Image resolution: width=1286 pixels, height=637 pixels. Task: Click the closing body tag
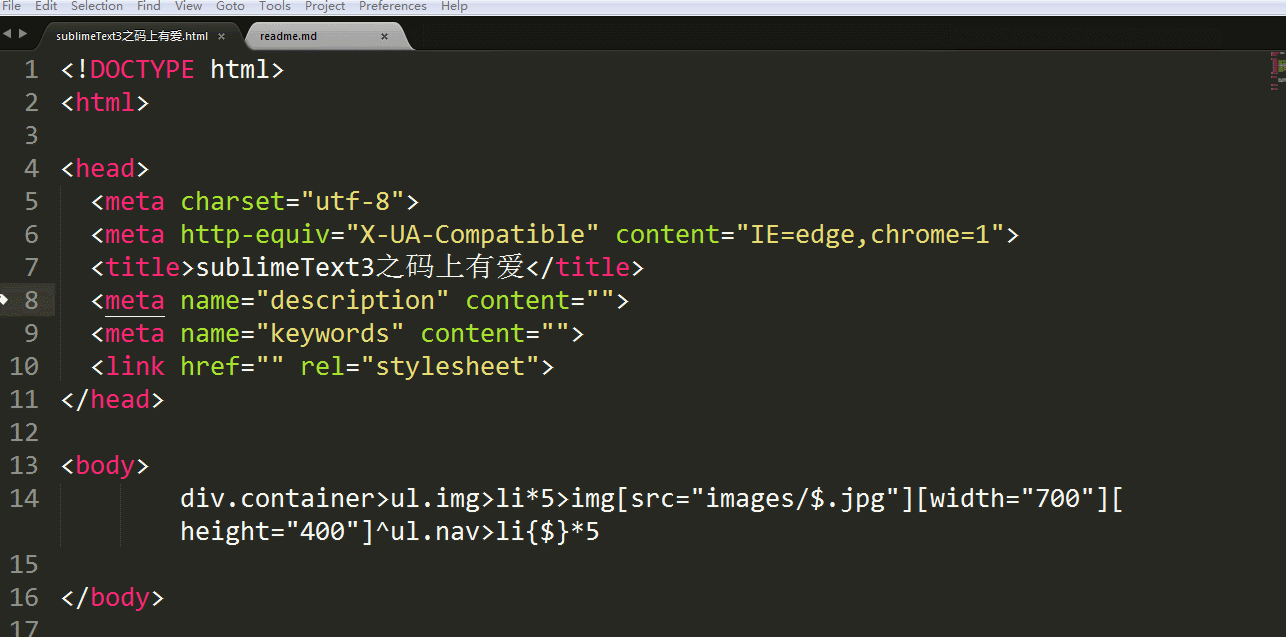point(112,597)
